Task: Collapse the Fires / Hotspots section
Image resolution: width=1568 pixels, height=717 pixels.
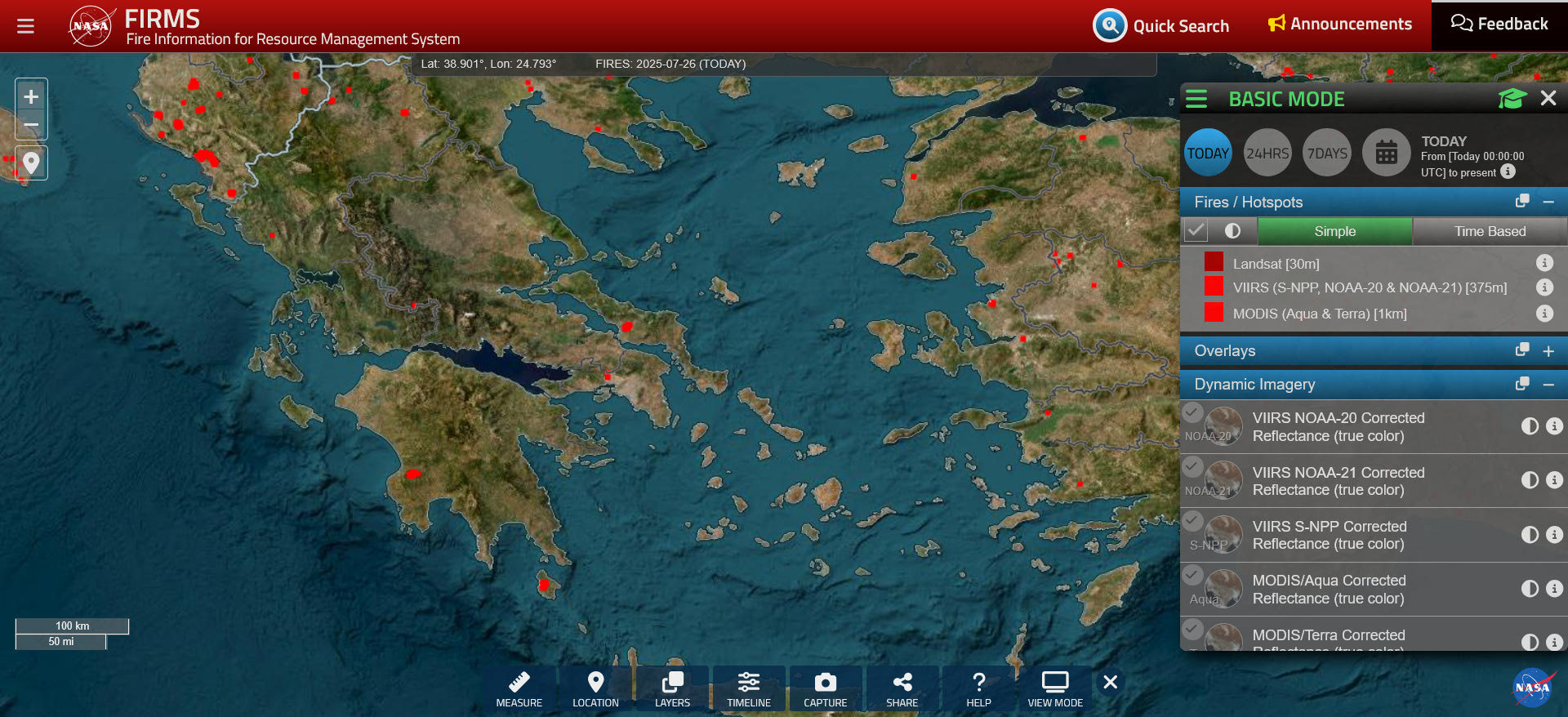Action: 1548,202
